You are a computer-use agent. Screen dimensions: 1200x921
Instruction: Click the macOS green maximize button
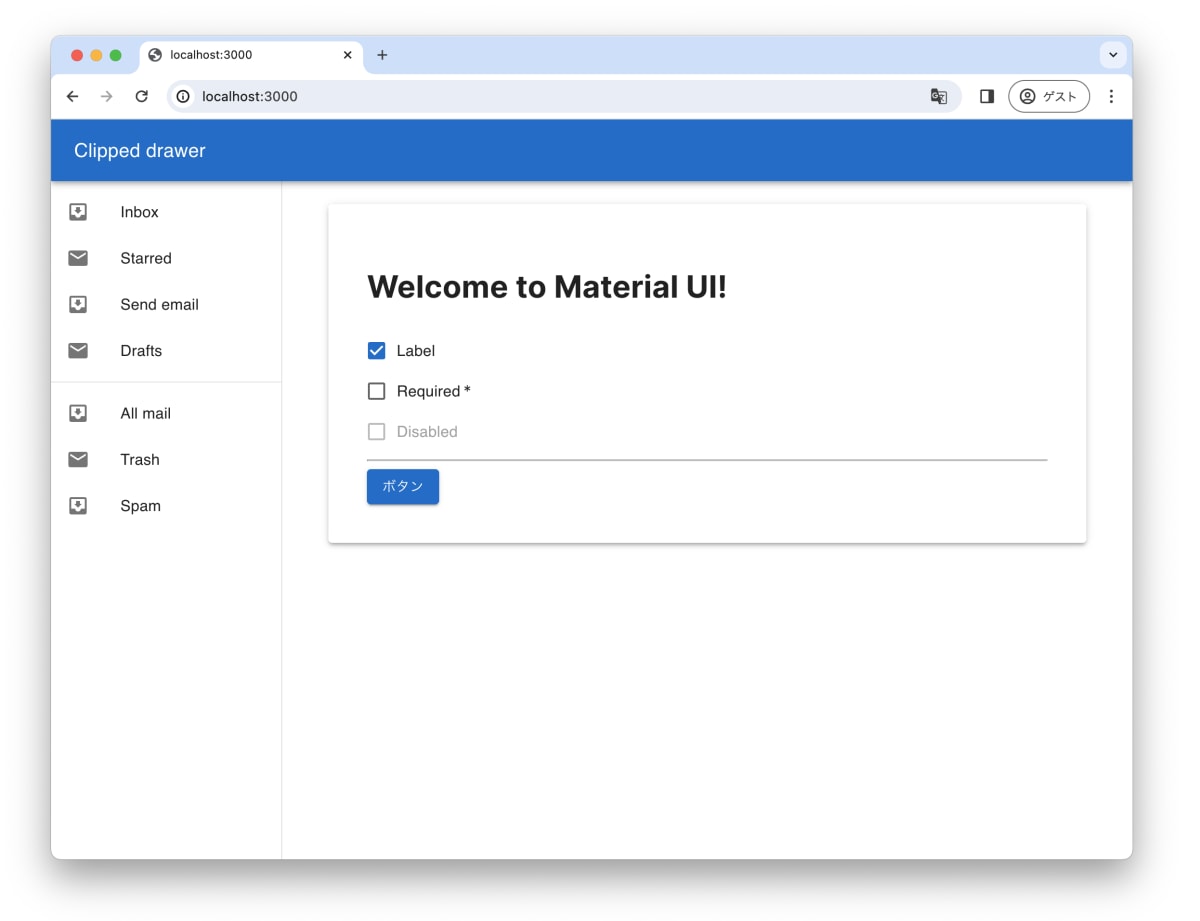(115, 55)
